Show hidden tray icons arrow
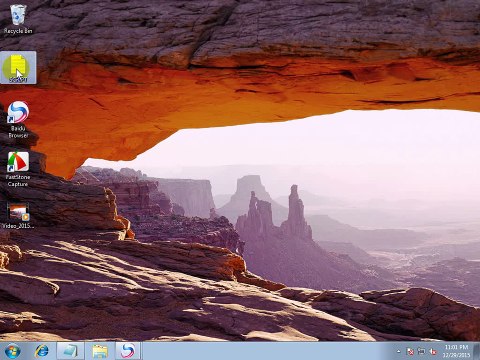This screenshot has width=480, height=360. (x=399, y=351)
